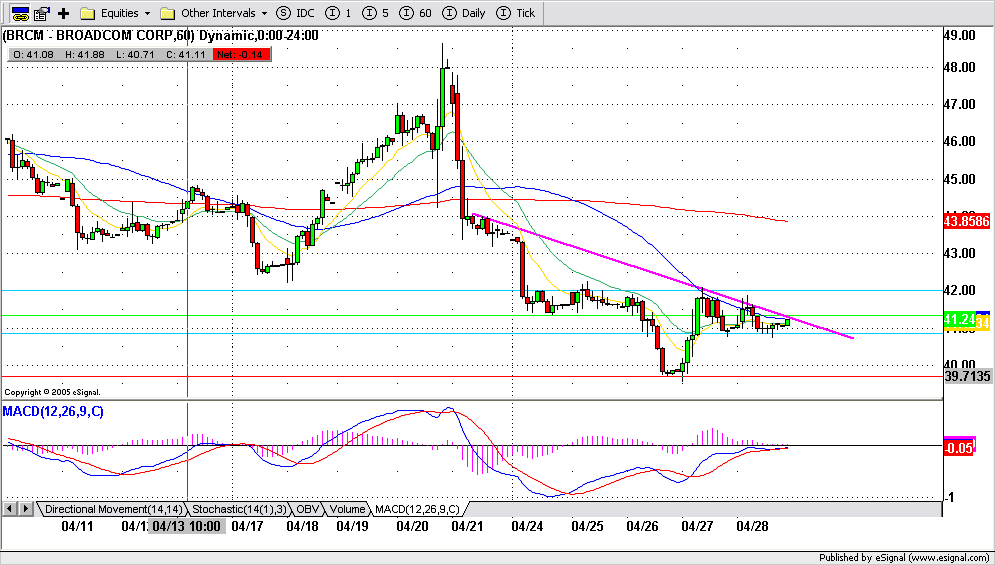Image resolution: width=995 pixels, height=565 pixels.
Task: Switch to 5 minute interval
Action: point(374,13)
